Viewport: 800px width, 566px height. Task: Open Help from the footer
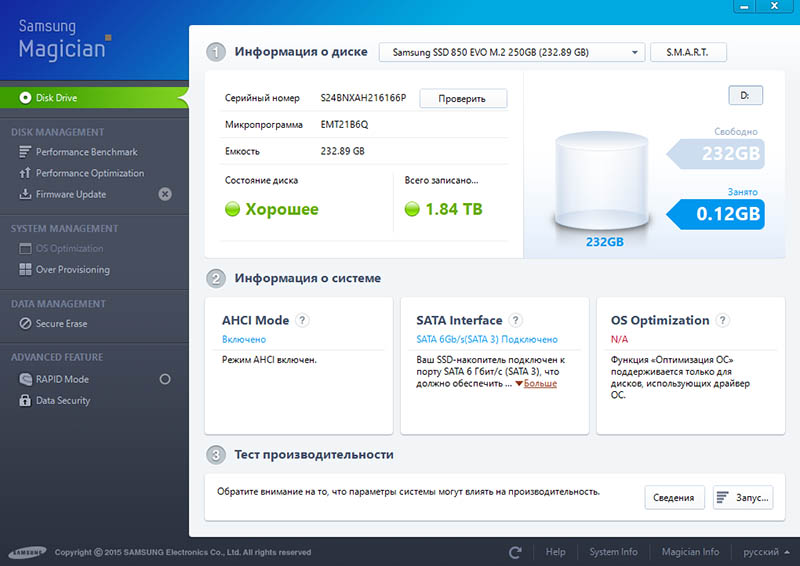(555, 552)
